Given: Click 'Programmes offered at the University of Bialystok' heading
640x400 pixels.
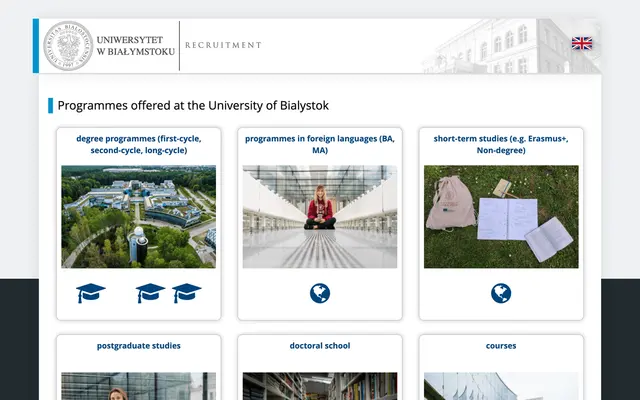Looking at the screenshot, I should tap(193, 106).
